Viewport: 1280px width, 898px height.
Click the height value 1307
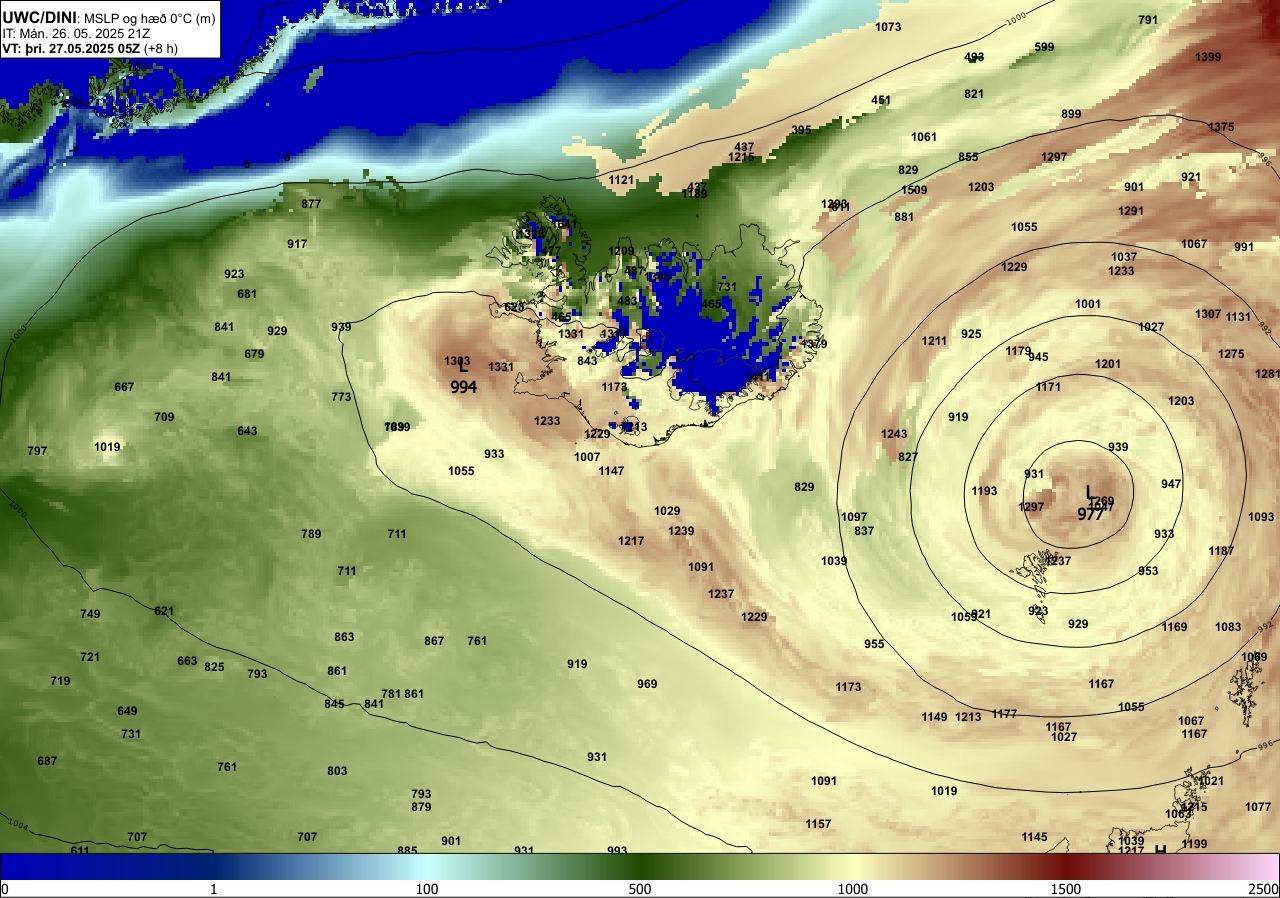pos(1208,314)
